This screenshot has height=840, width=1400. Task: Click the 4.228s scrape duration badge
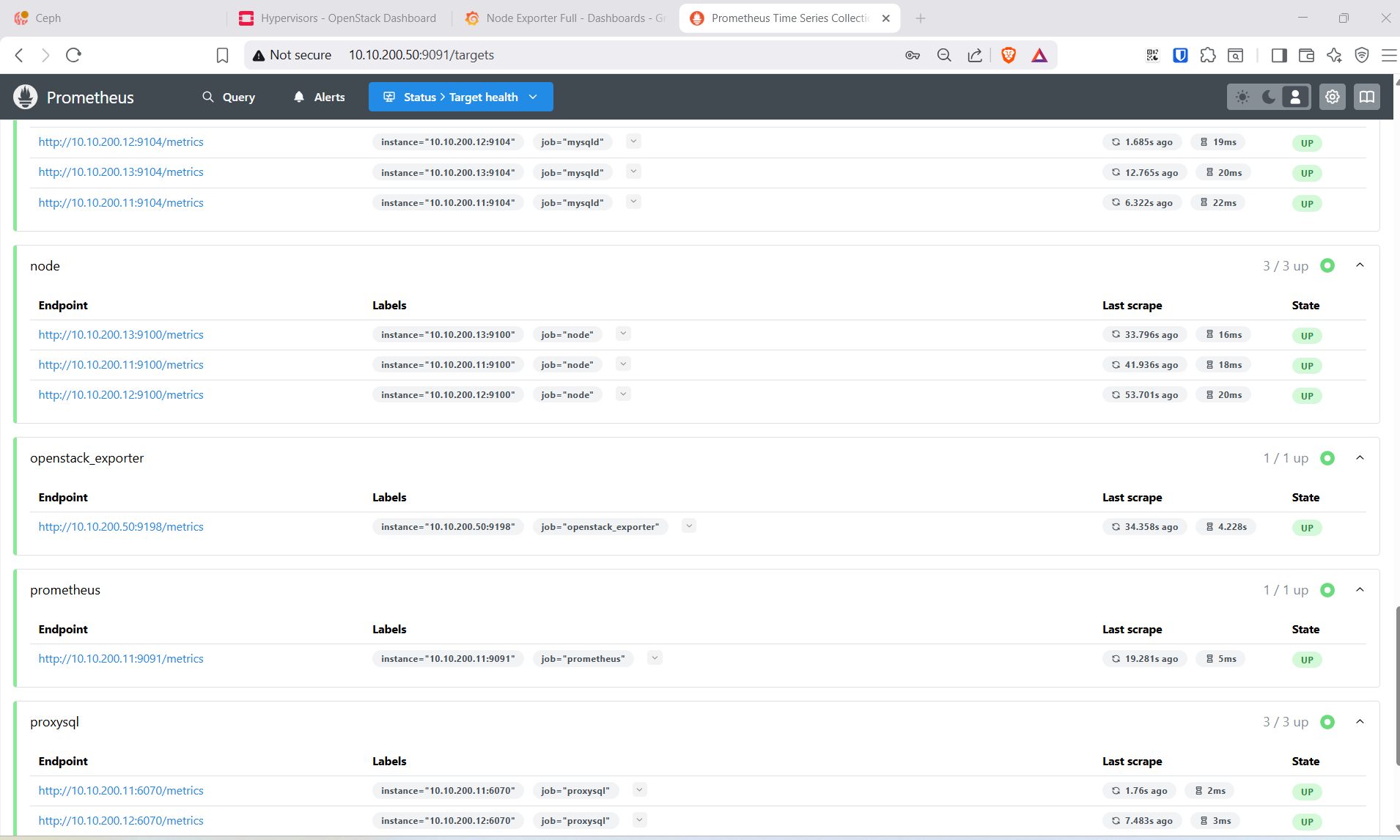coord(1226,527)
